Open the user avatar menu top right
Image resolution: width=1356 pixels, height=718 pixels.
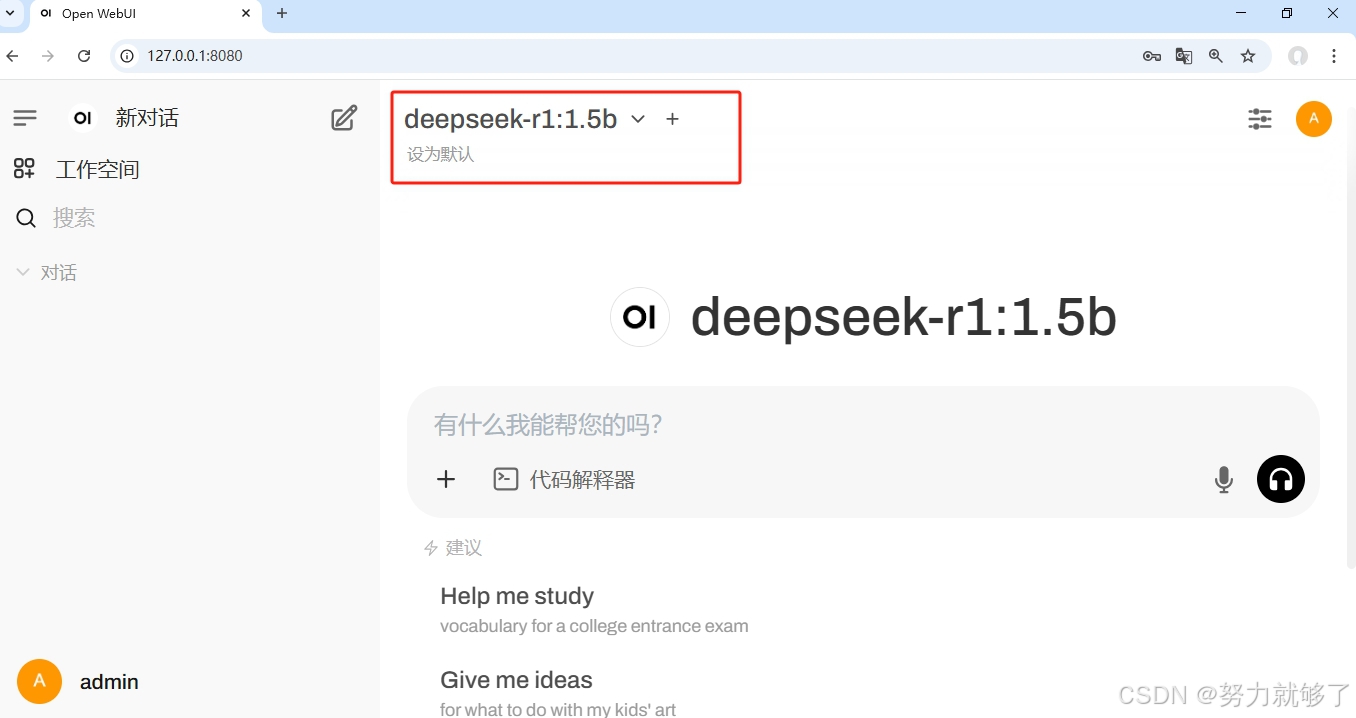click(1314, 119)
